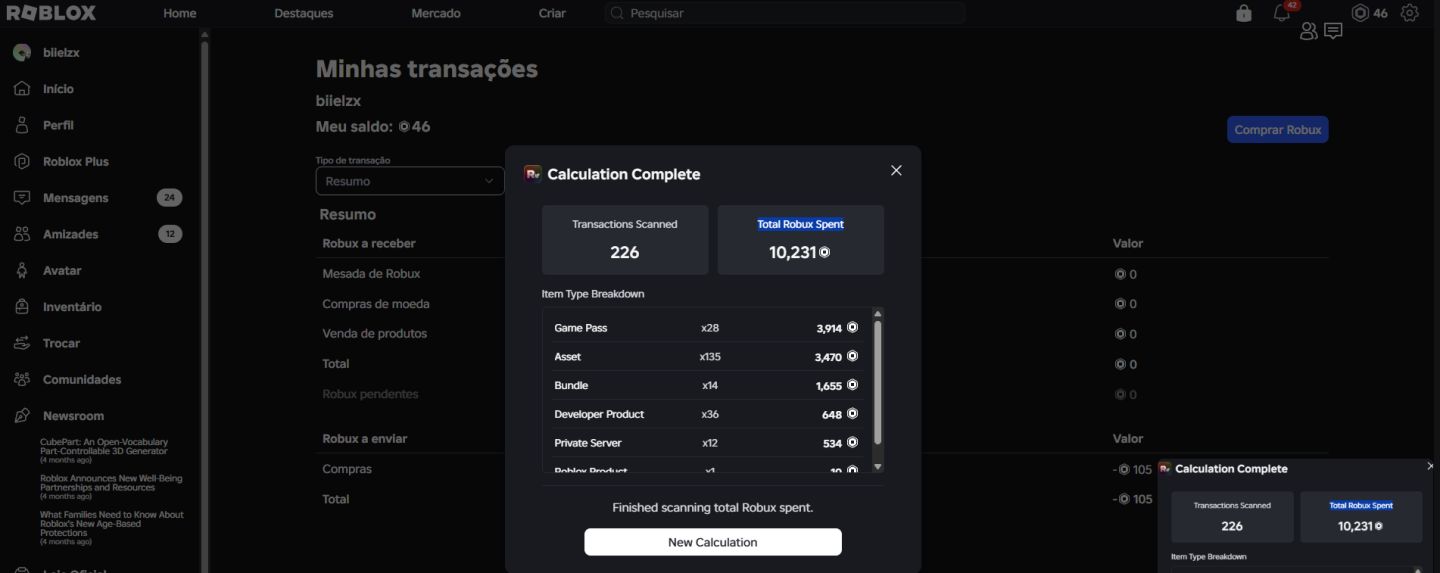Open the Mercado tab
The width and height of the screenshot is (1440, 573).
coord(436,13)
